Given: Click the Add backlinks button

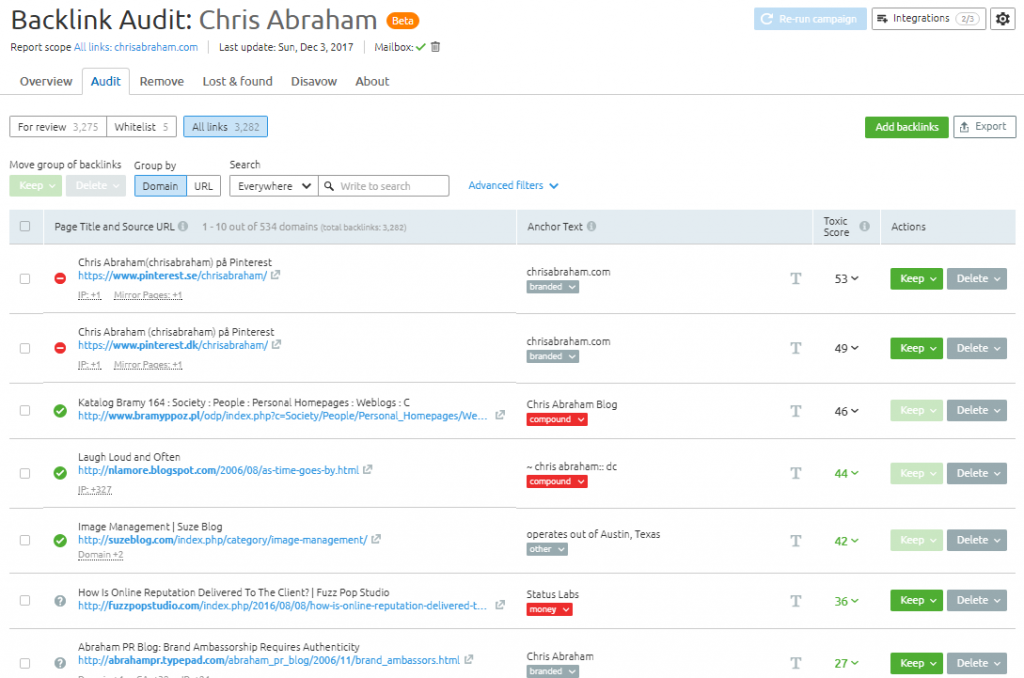Looking at the screenshot, I should tap(906, 127).
